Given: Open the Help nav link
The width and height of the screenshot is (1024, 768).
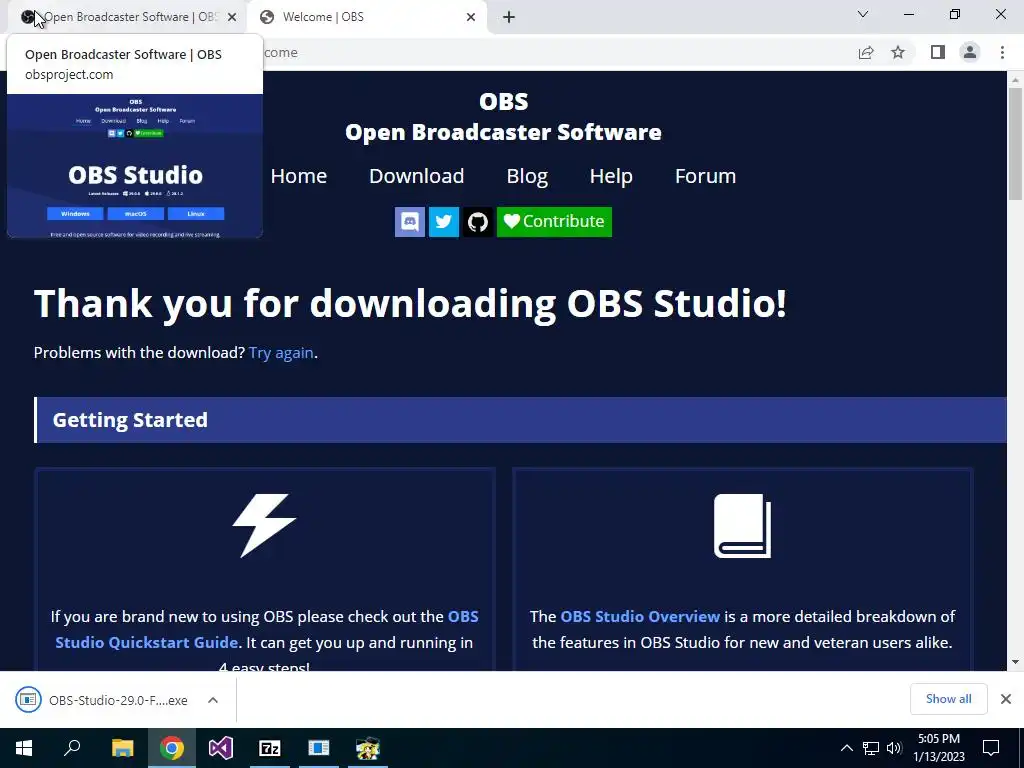Looking at the screenshot, I should click(611, 176).
